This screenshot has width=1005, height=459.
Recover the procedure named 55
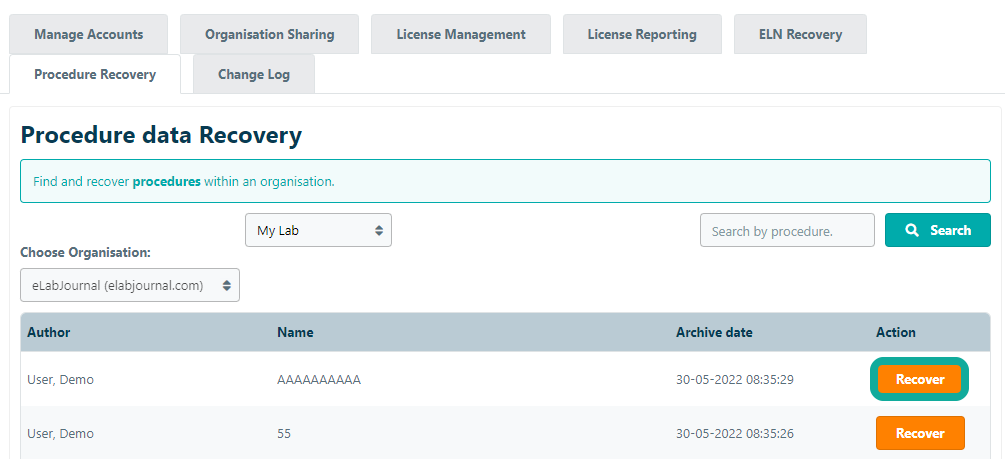[x=919, y=433]
